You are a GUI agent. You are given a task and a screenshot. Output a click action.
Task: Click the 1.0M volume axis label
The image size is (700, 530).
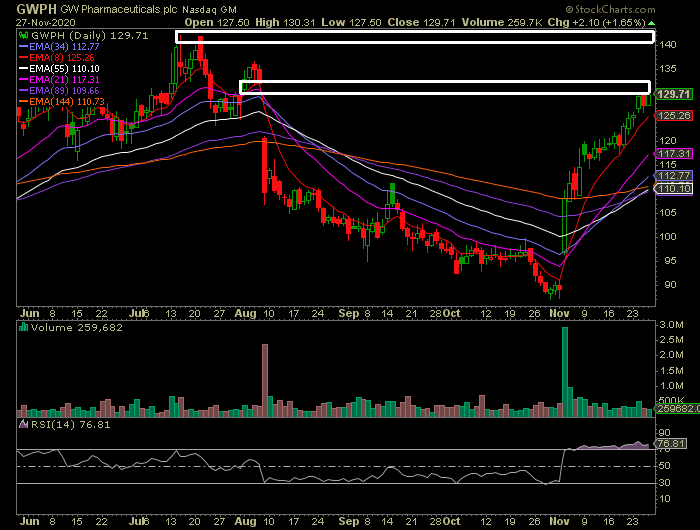point(671,386)
